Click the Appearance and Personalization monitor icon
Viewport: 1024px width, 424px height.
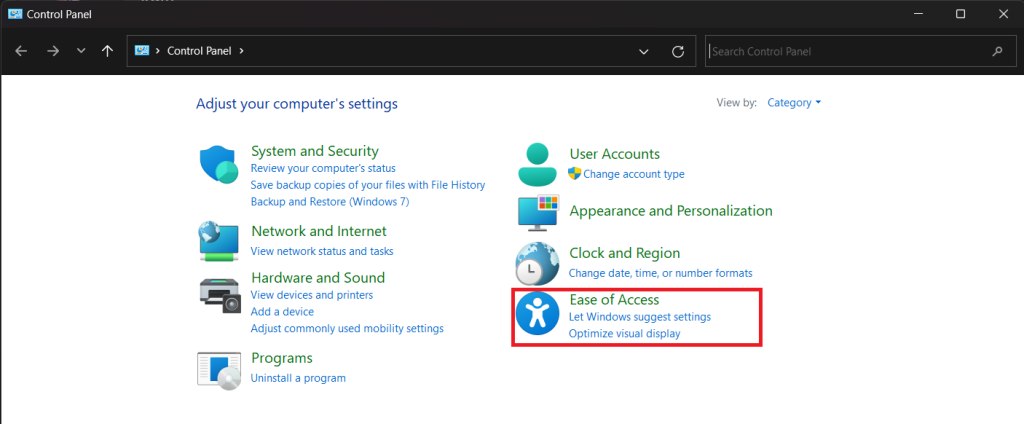[x=537, y=212]
